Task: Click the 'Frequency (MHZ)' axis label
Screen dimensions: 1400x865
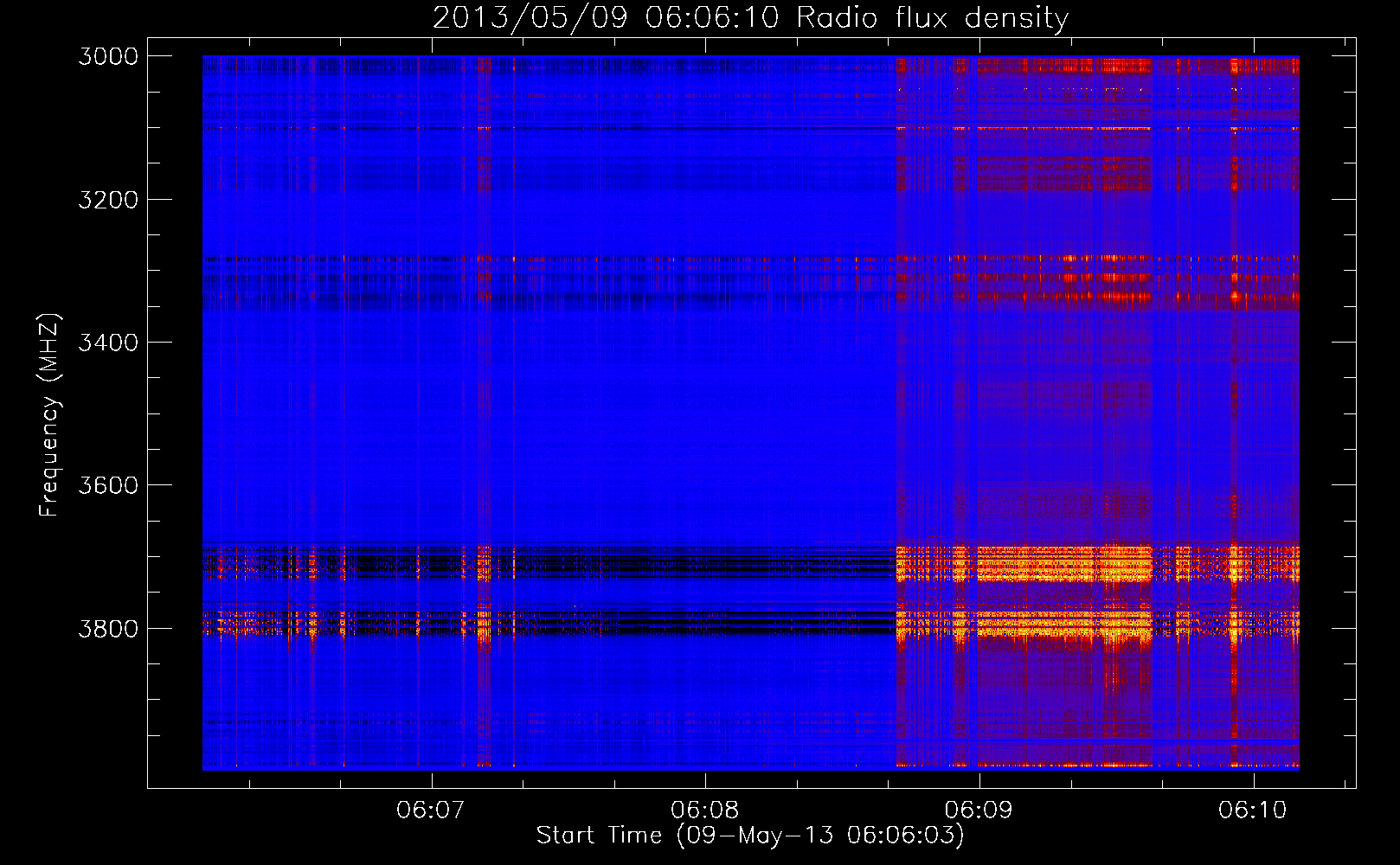Action: (49, 415)
